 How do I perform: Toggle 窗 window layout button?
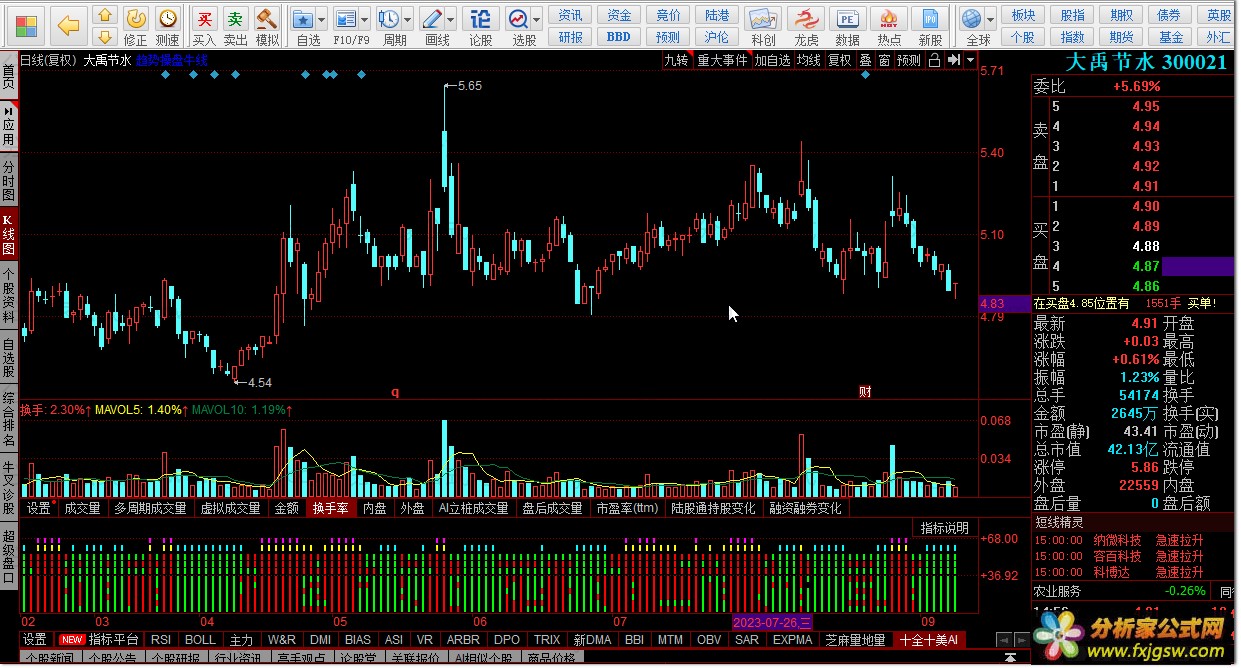884,60
